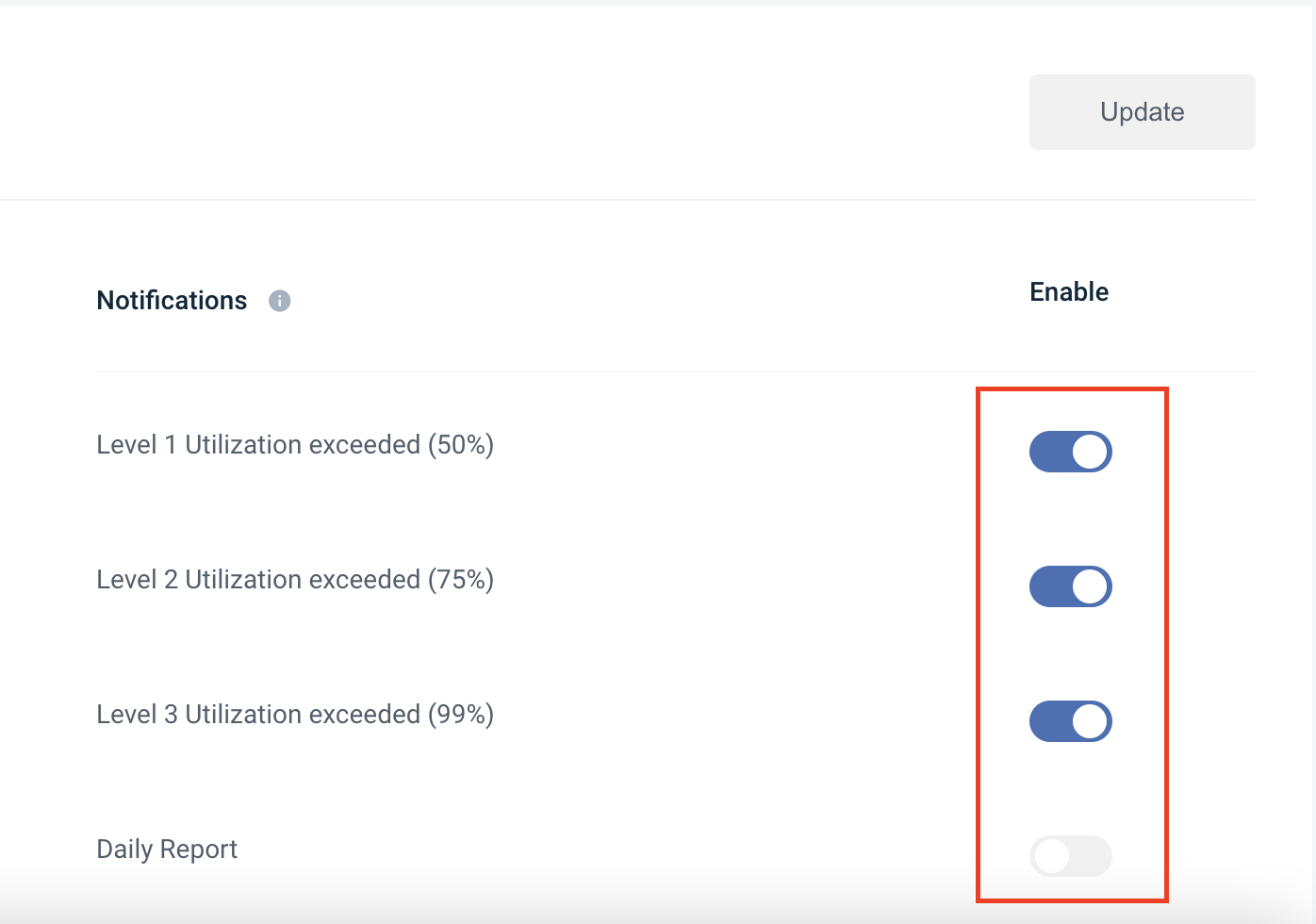Click the Enable column header

(1069, 292)
